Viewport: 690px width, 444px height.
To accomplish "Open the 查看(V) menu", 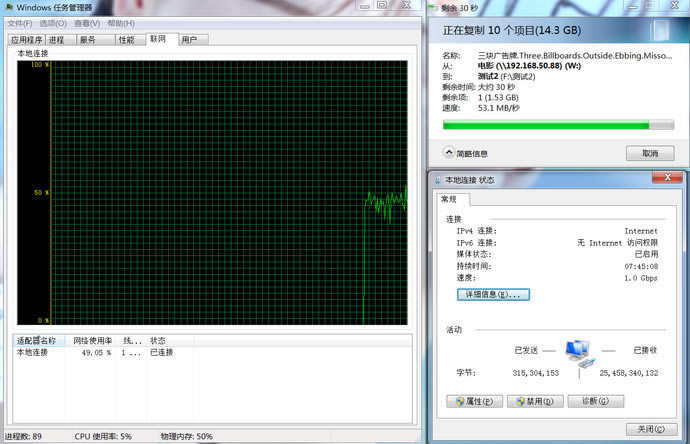I will click(88, 23).
